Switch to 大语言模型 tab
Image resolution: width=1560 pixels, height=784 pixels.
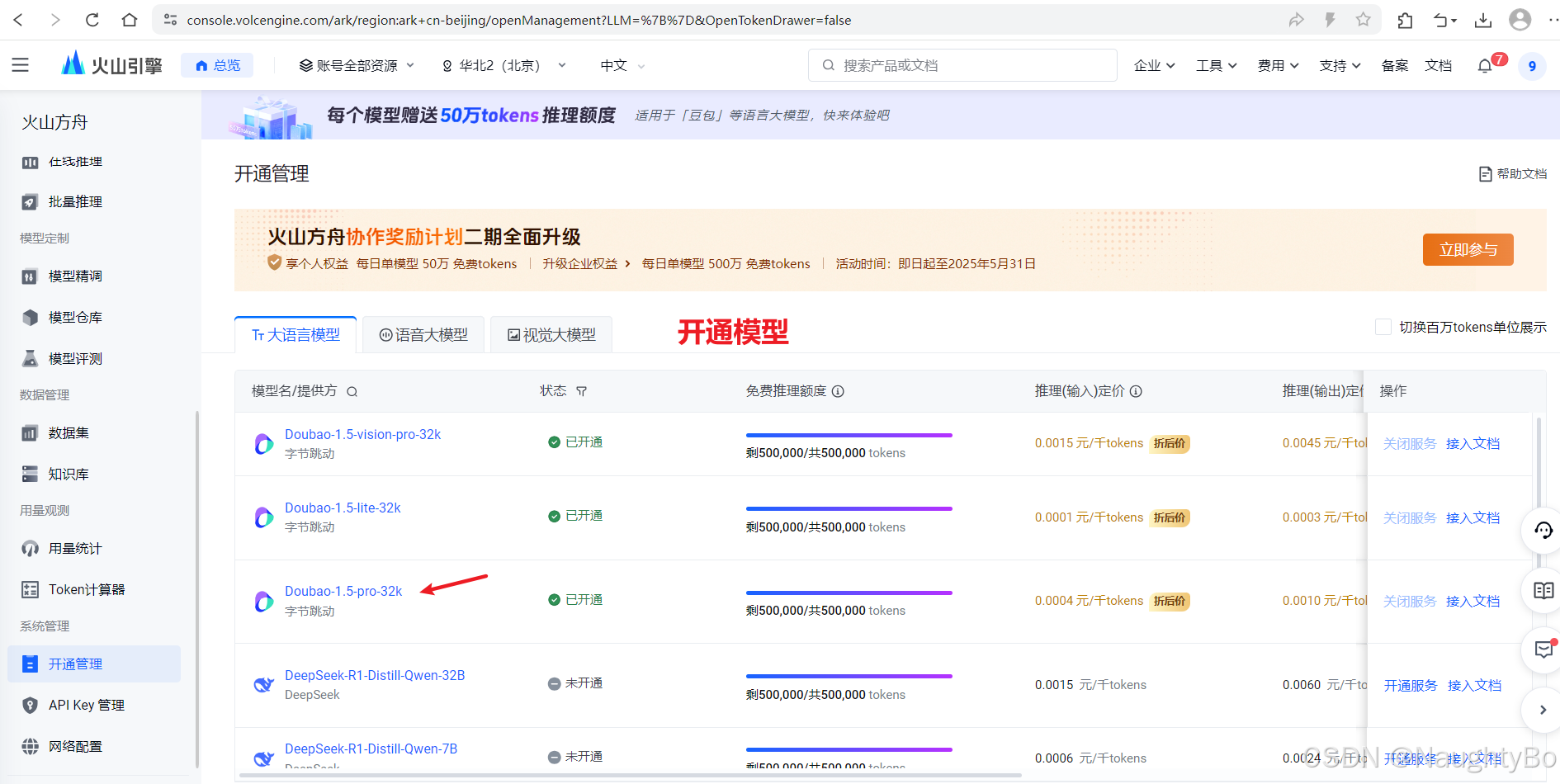click(295, 334)
